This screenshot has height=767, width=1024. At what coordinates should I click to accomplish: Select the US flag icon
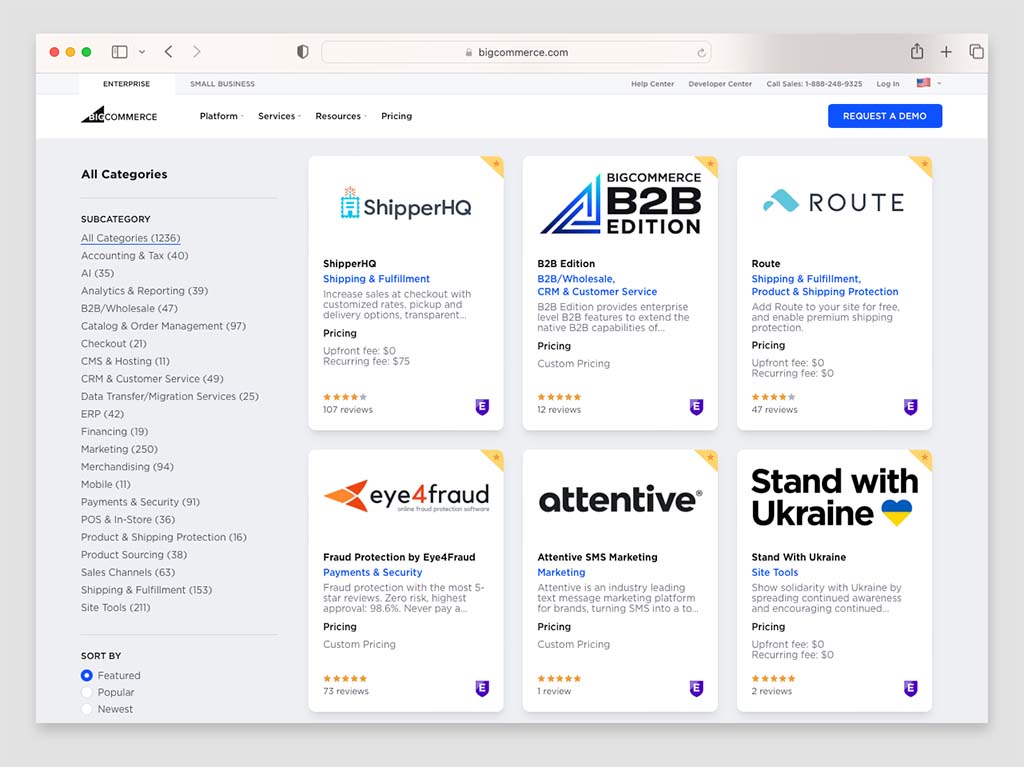pyautogui.click(x=923, y=83)
